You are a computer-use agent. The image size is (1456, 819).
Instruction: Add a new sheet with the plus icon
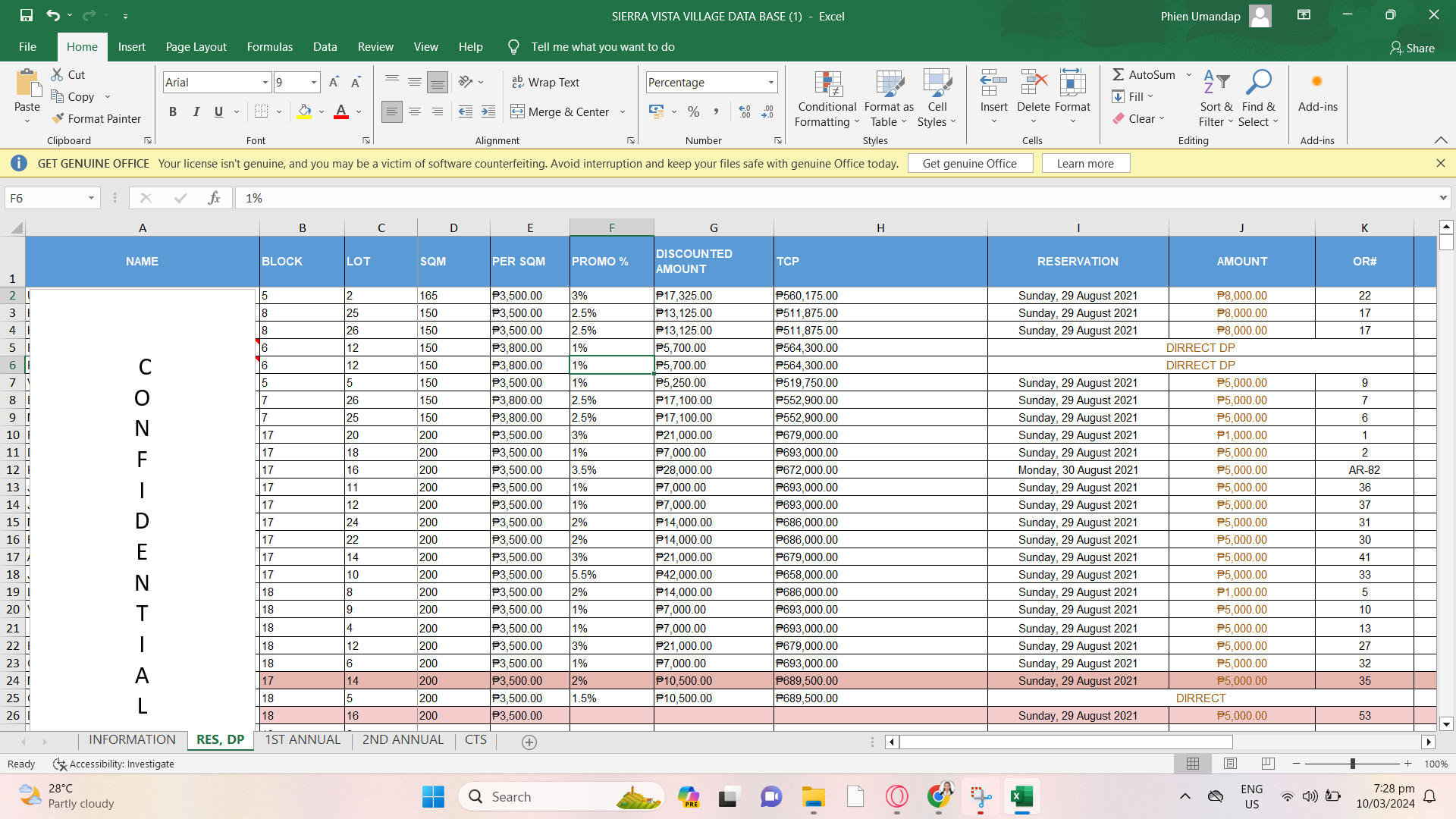click(x=529, y=742)
